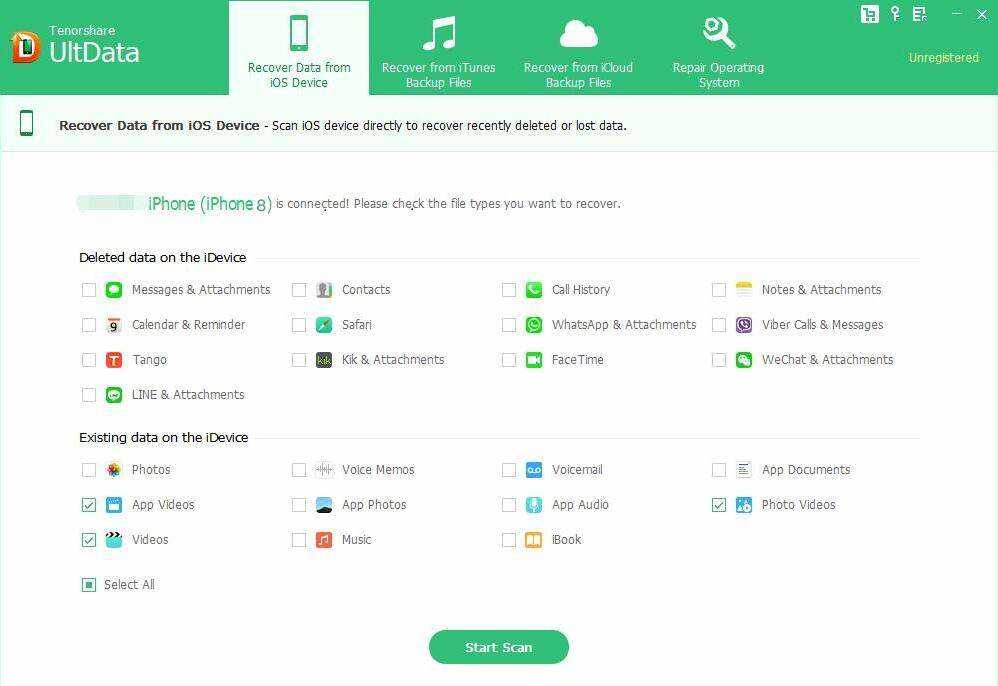Screen dimensions: 998x686
Task: Tick the Calendar & Reminder checkbox
Action: click(x=89, y=325)
